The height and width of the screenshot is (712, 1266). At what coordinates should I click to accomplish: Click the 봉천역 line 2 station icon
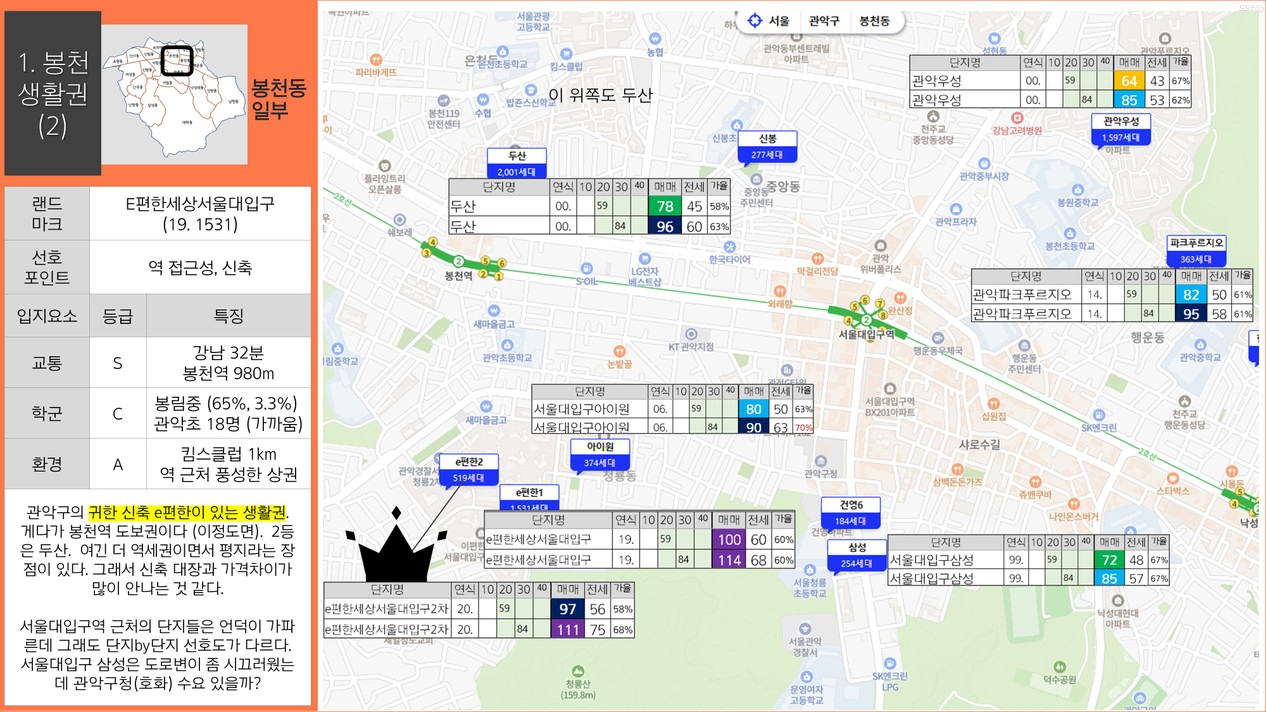pyautogui.click(x=459, y=261)
